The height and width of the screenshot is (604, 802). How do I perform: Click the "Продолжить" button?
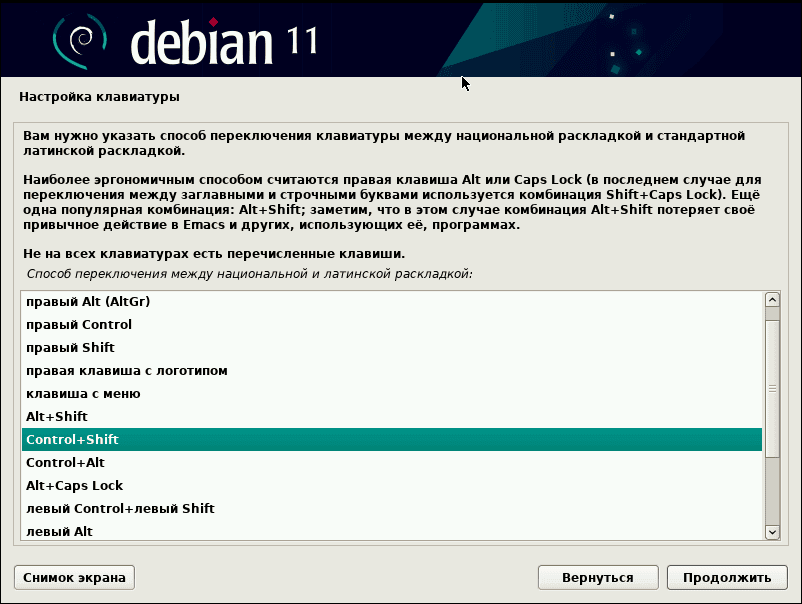pos(727,578)
